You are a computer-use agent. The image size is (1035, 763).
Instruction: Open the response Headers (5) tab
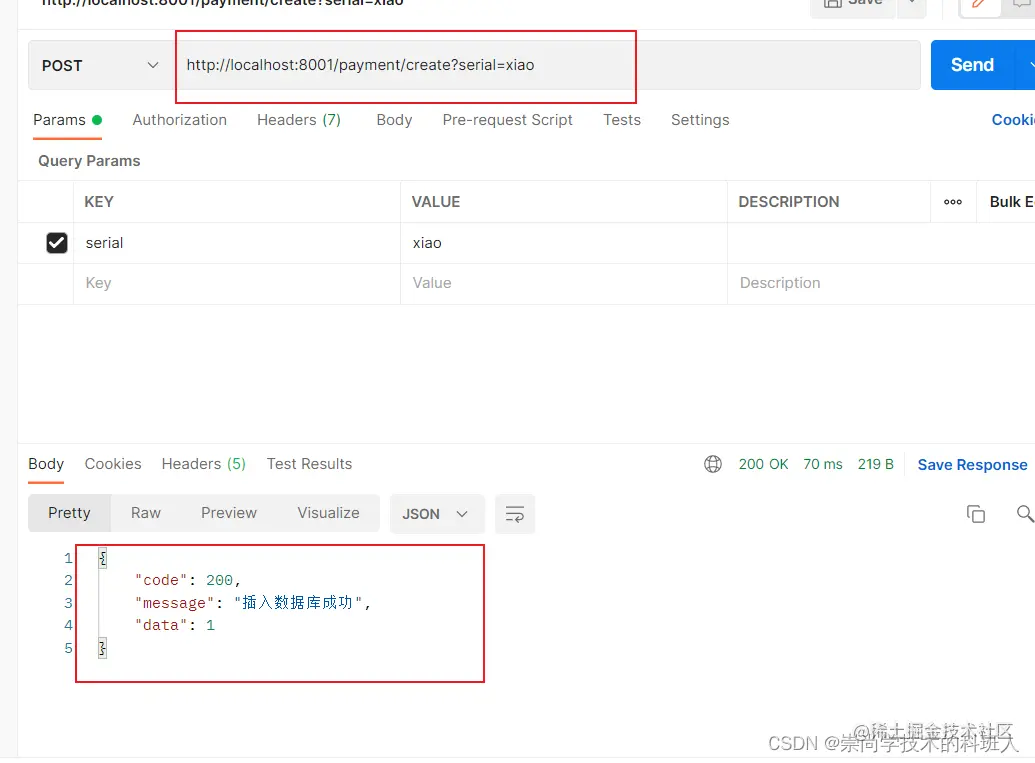(203, 464)
